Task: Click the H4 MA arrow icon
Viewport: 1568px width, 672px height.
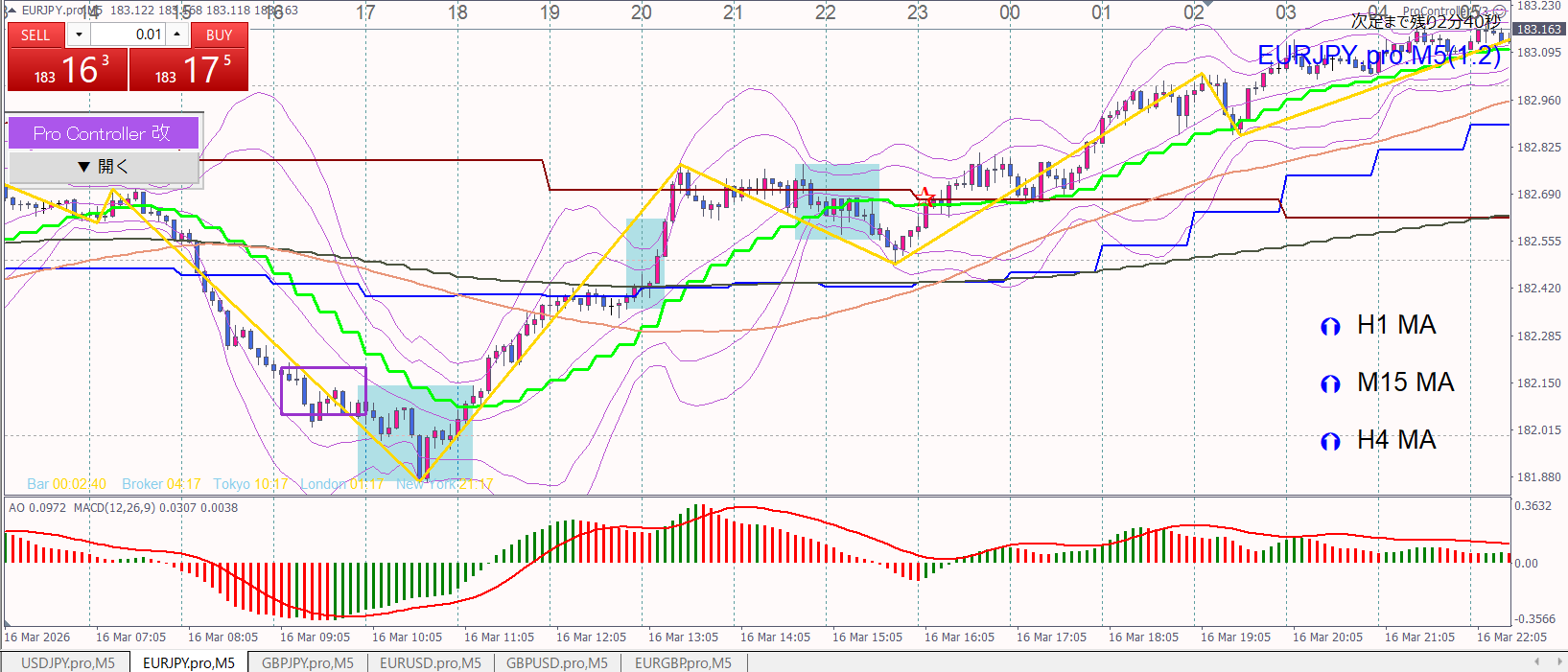Action: click(1330, 442)
